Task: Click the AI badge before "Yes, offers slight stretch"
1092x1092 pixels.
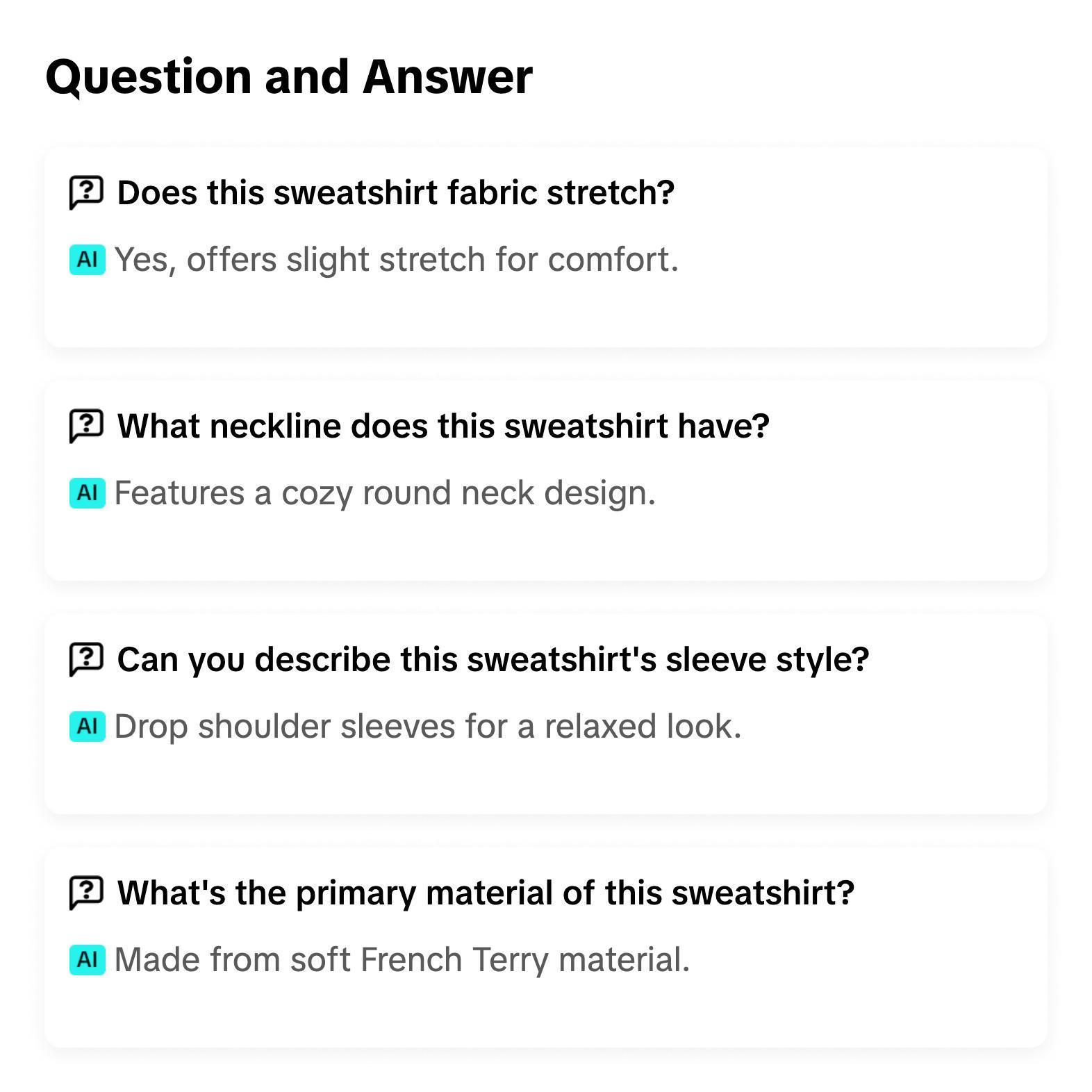Action: [x=88, y=260]
